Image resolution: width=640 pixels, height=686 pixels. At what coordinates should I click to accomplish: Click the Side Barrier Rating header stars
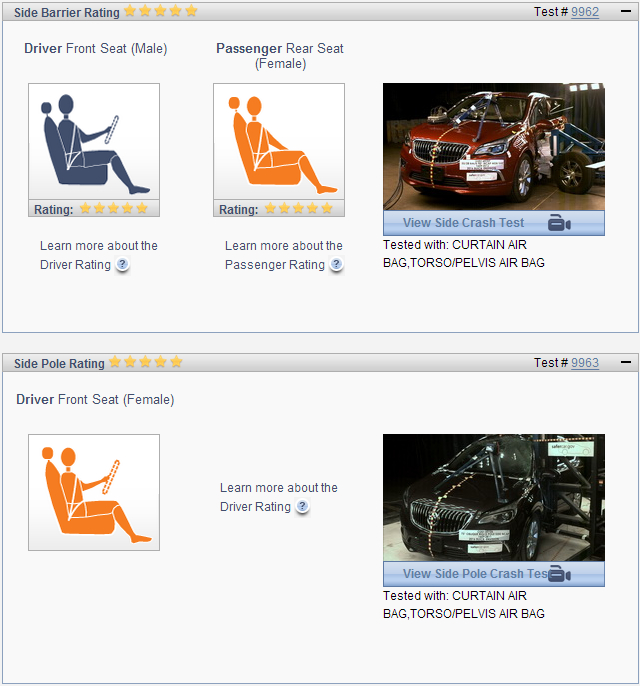point(160,12)
